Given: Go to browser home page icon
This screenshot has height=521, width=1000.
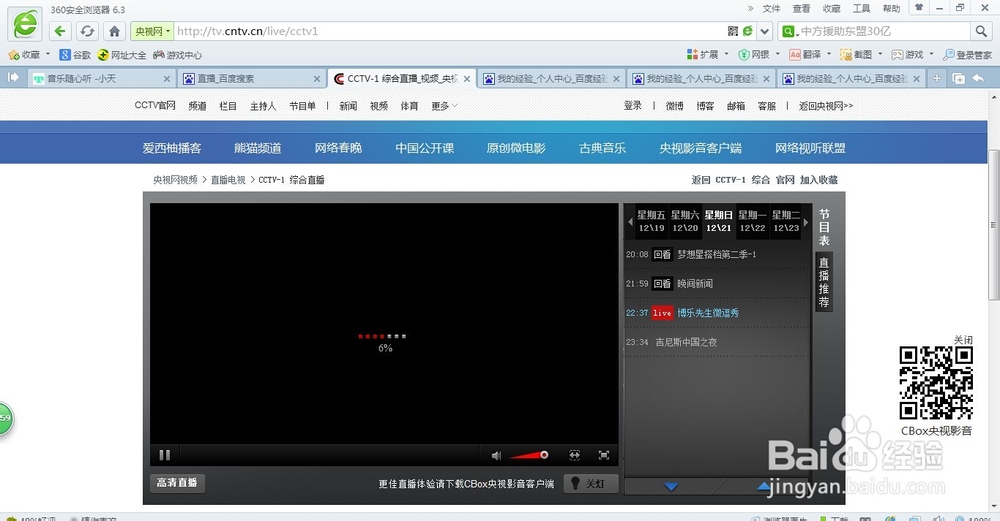Looking at the screenshot, I should [x=114, y=31].
